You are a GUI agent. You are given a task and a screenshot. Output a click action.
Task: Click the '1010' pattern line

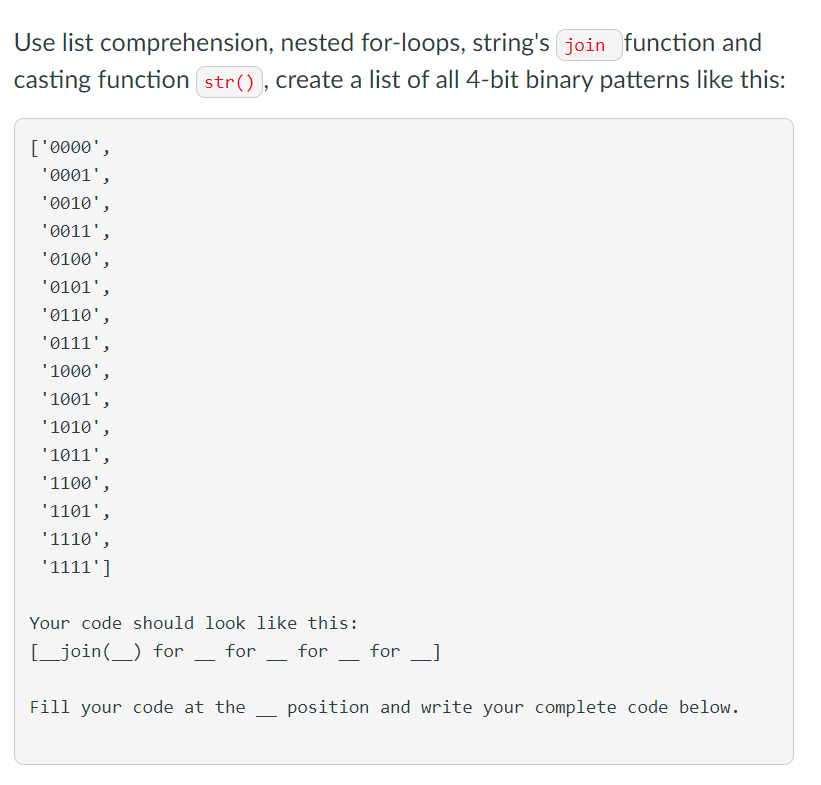click(x=75, y=428)
